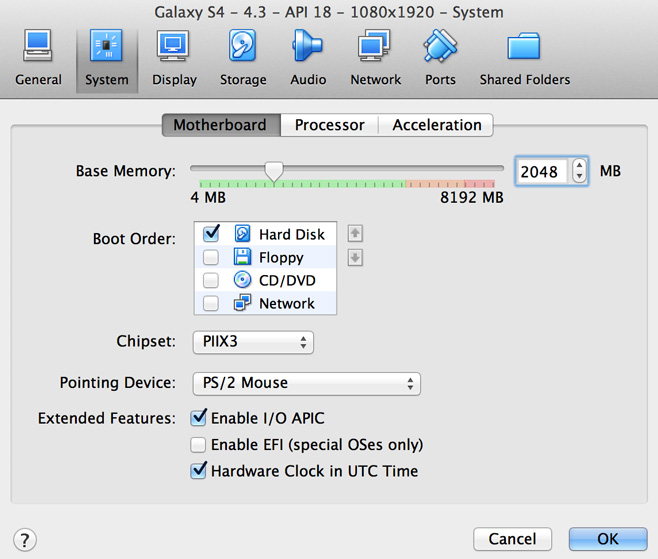
Task: Uncheck Hard Disk in boot order
Action: coord(211,234)
